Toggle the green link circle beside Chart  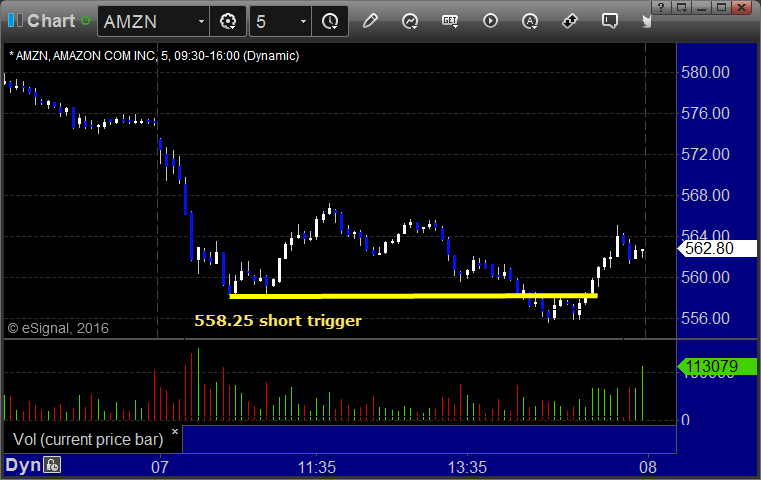(x=86, y=21)
